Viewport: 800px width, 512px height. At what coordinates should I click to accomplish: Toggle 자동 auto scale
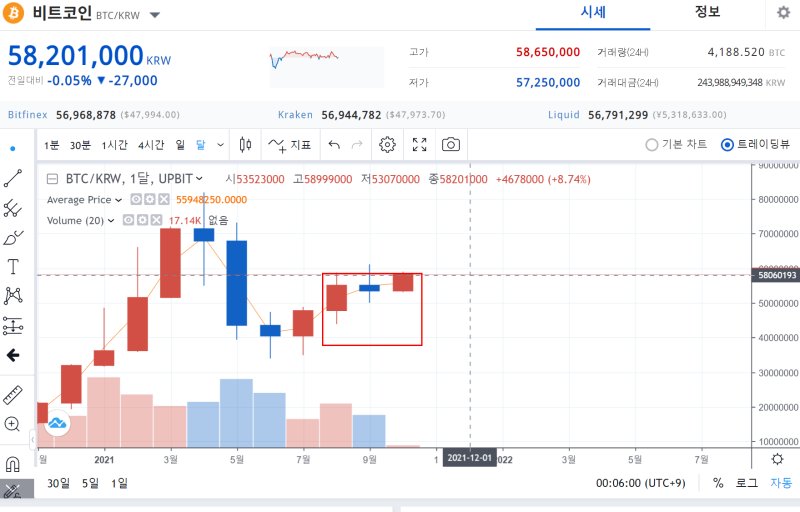coord(781,483)
